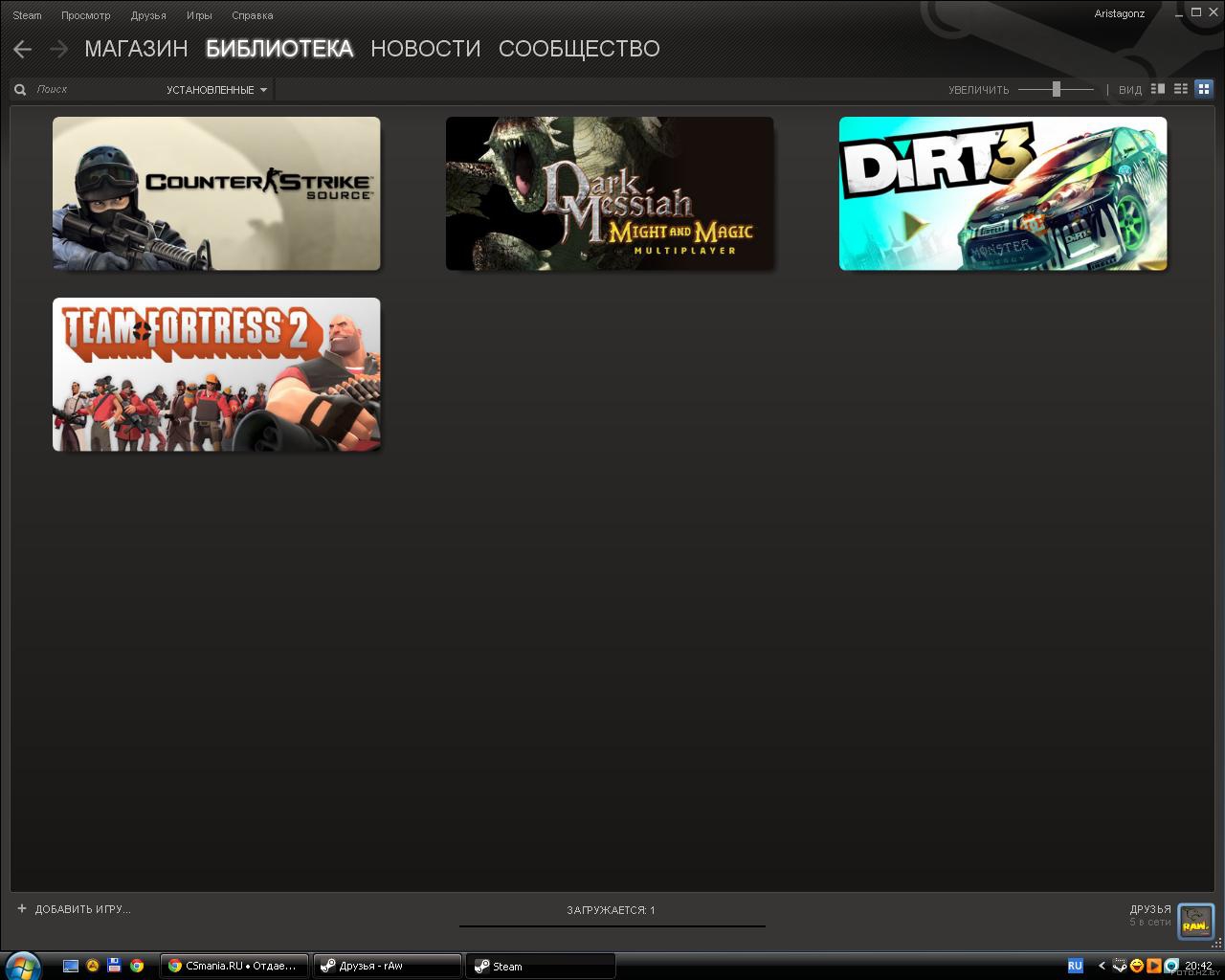Maximize the Steam window
The width and height of the screenshot is (1225, 980).
1196,12
